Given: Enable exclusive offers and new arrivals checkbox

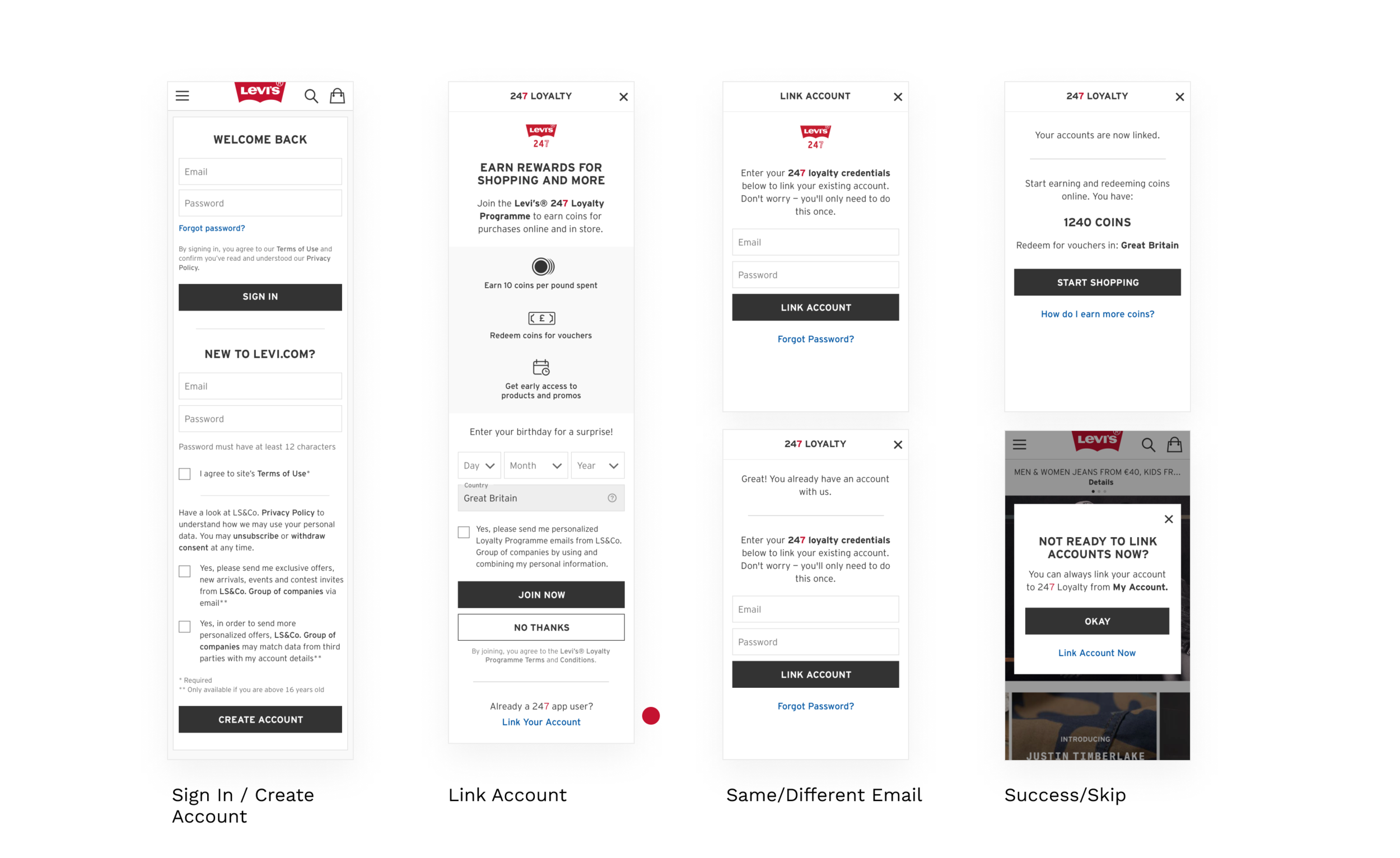Looking at the screenshot, I should (184, 570).
